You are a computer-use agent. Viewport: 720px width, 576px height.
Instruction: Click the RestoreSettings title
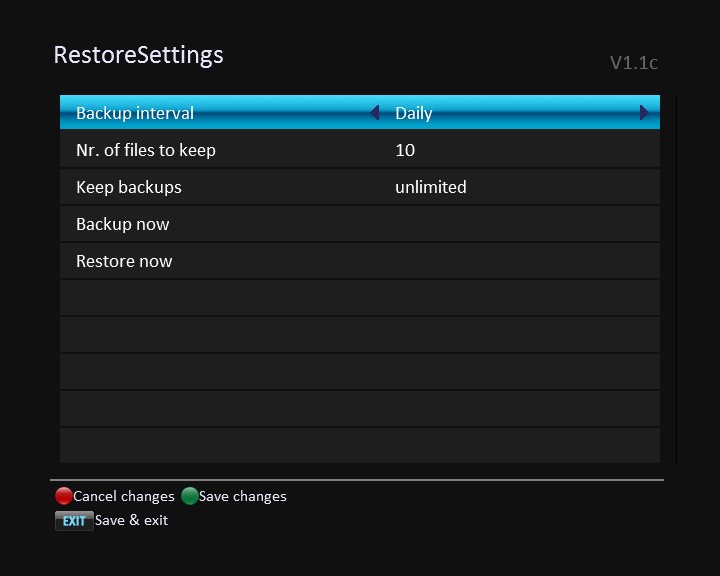coord(138,54)
